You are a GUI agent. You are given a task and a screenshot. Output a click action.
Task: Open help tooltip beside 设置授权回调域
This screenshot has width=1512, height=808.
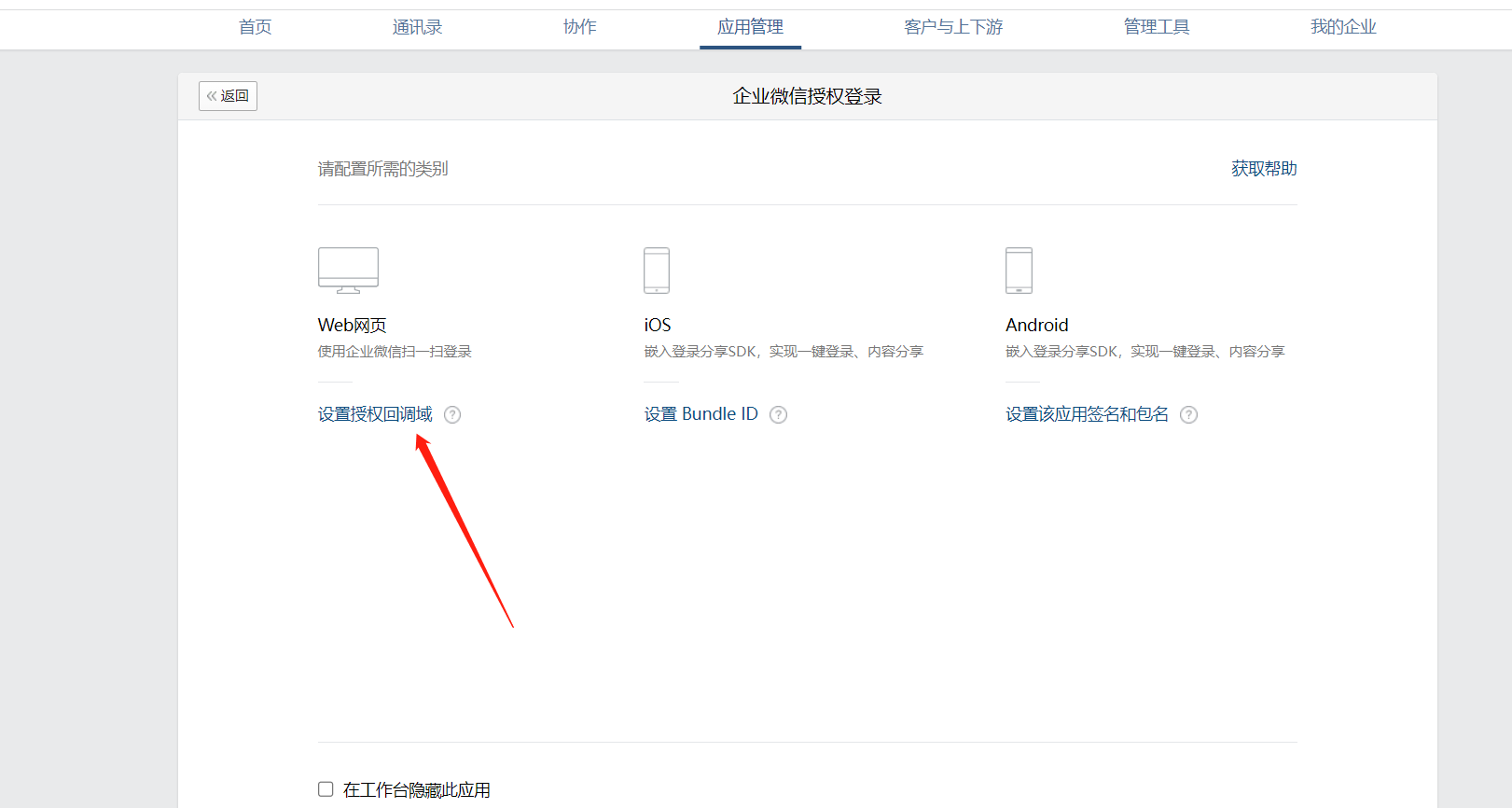[x=452, y=414]
